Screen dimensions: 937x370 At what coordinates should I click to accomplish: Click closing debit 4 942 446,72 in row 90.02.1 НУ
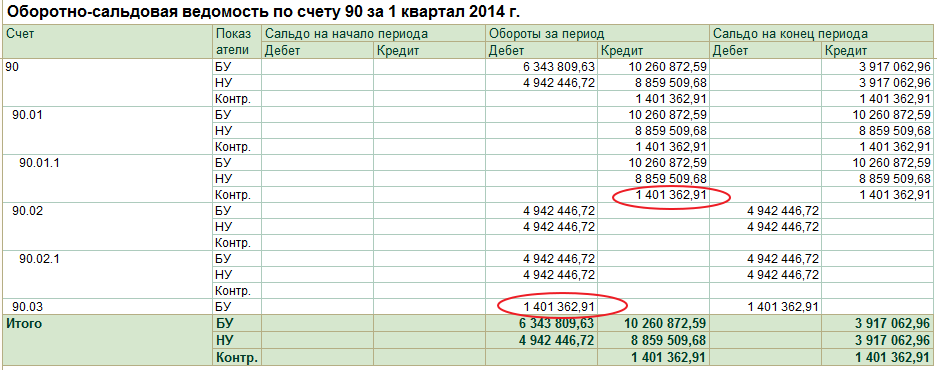pyautogui.click(x=782, y=274)
